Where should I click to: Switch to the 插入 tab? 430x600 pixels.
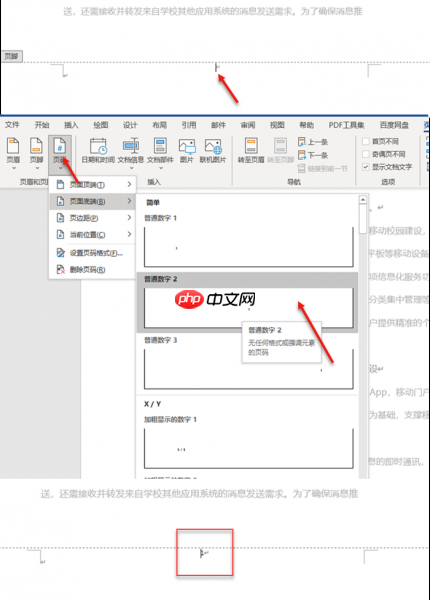tap(71, 125)
